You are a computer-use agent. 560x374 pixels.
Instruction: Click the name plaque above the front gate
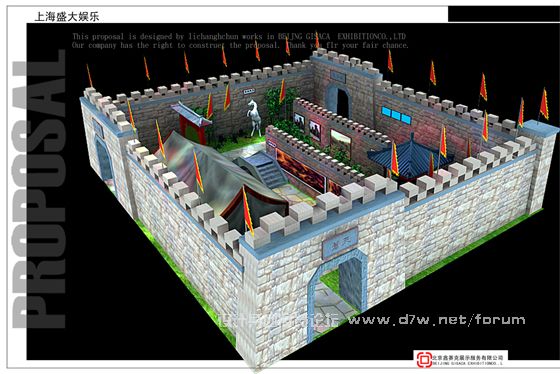pyautogui.click(x=340, y=243)
